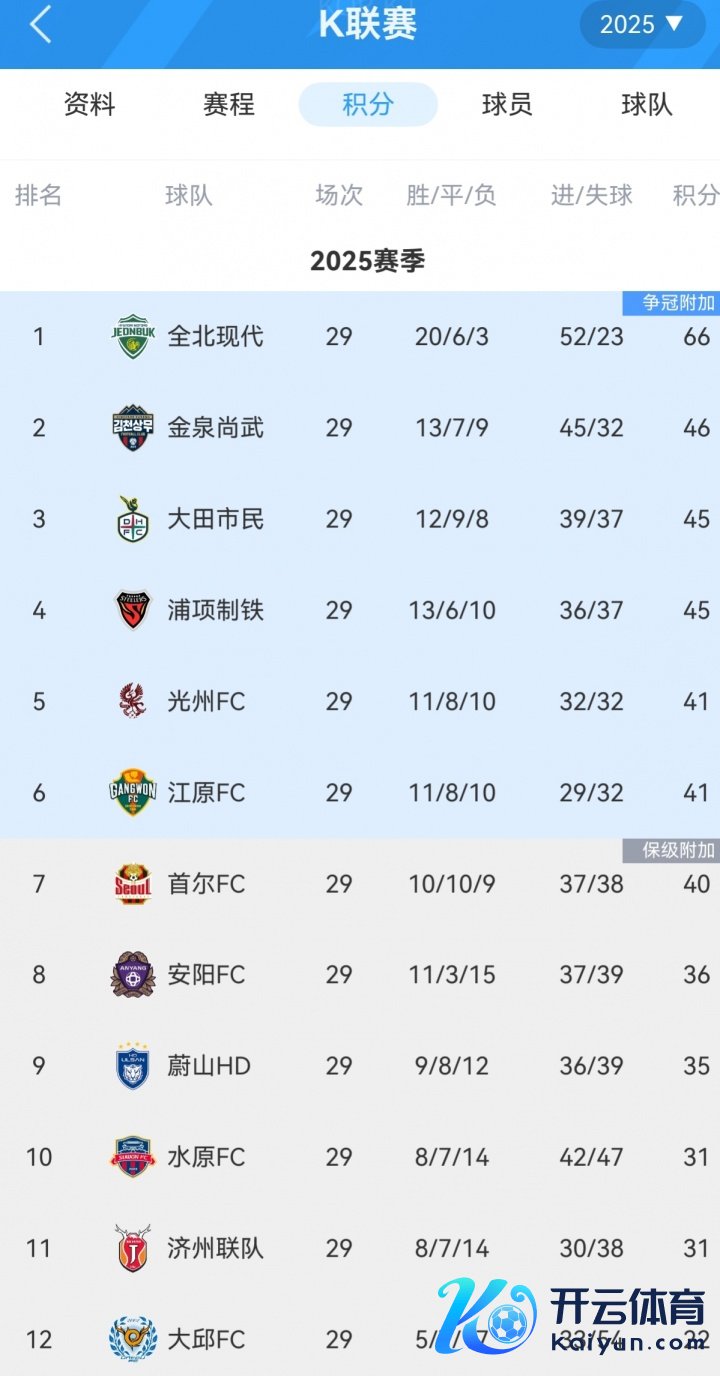Screen dimensions: 720x1376
Task: Select the 积分 tab
Action: 368,104
